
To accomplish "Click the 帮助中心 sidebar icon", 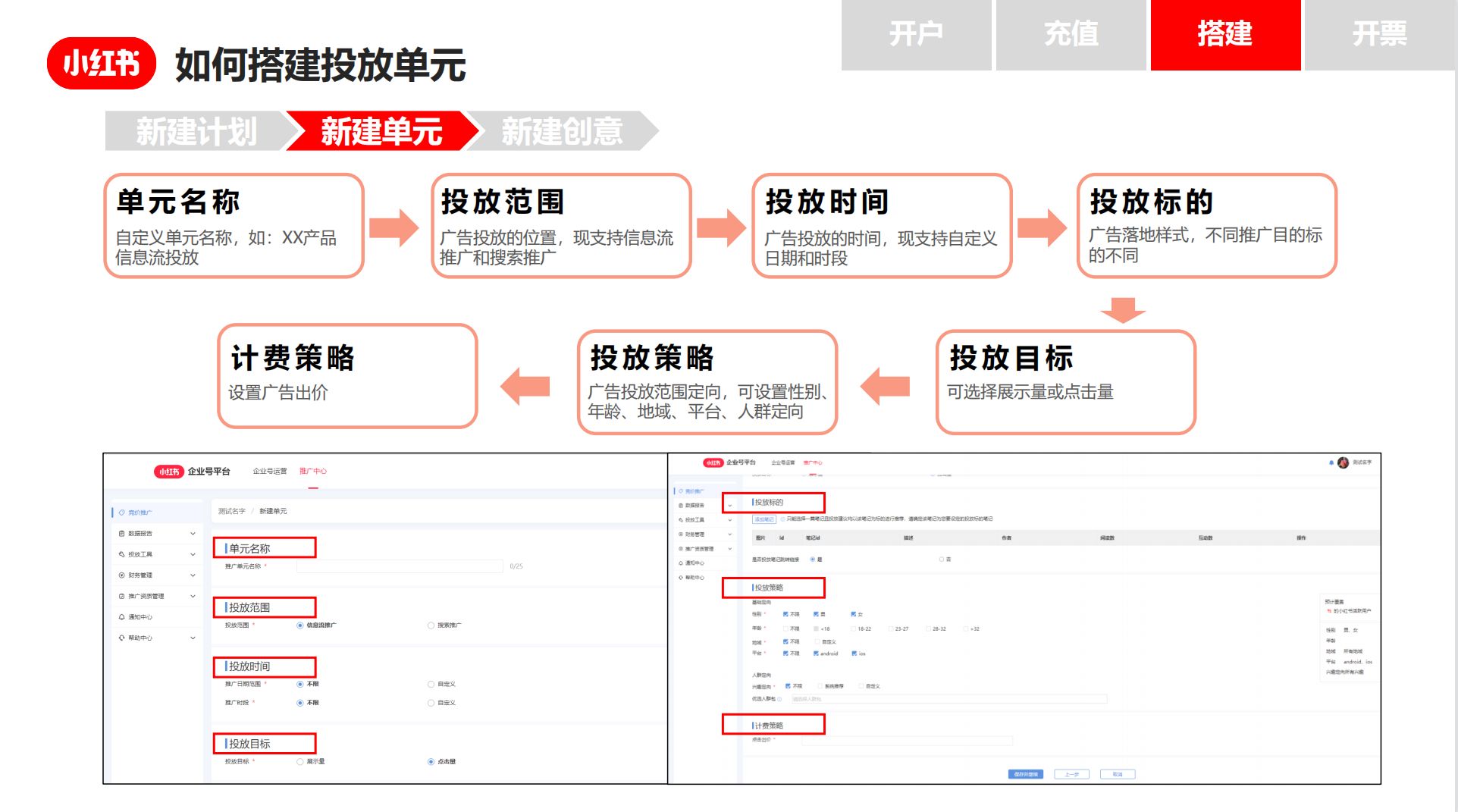I will (x=123, y=638).
